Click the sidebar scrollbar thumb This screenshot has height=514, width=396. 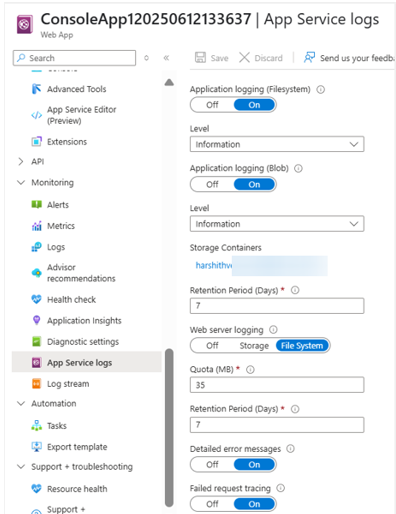pyautogui.click(x=169, y=427)
